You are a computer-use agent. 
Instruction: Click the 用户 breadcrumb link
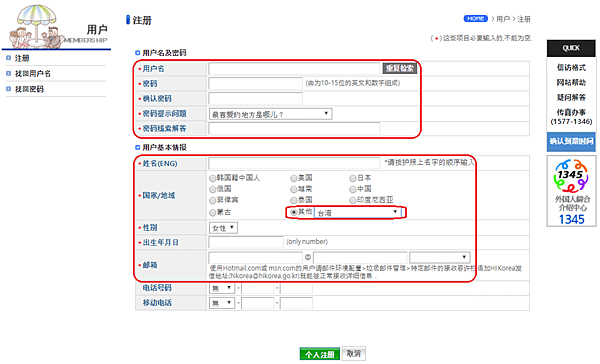pos(503,19)
